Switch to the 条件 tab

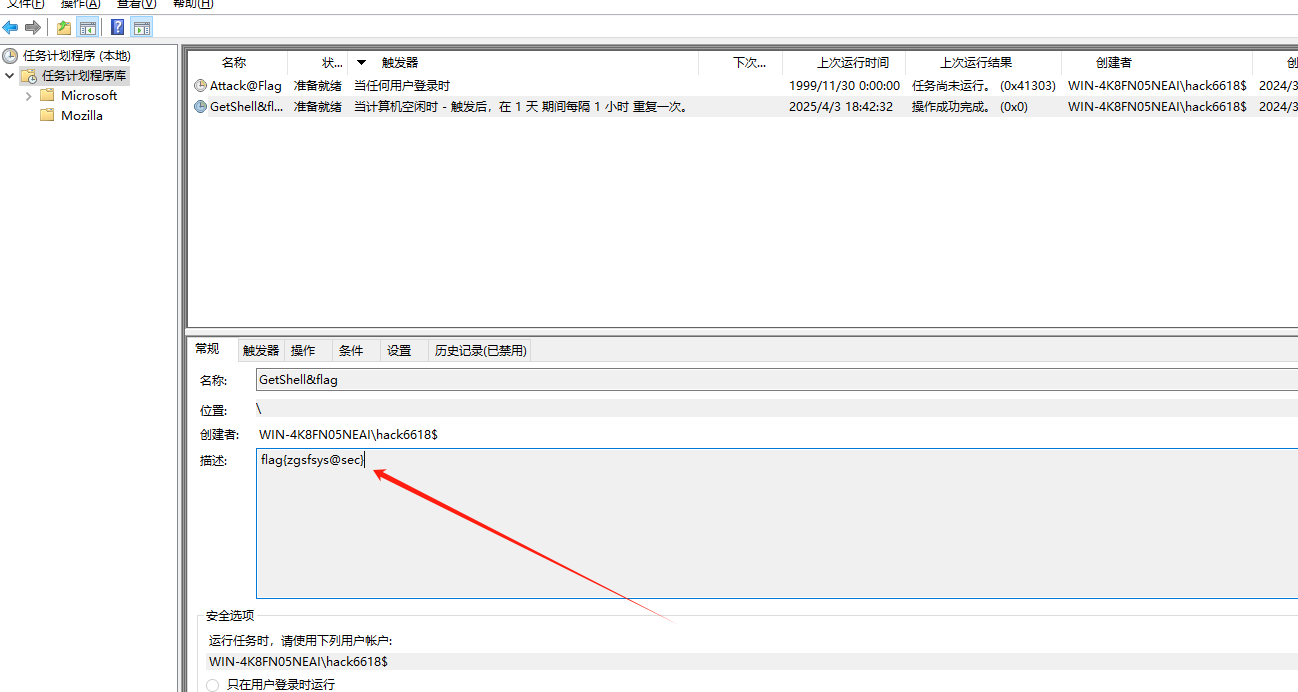click(351, 350)
